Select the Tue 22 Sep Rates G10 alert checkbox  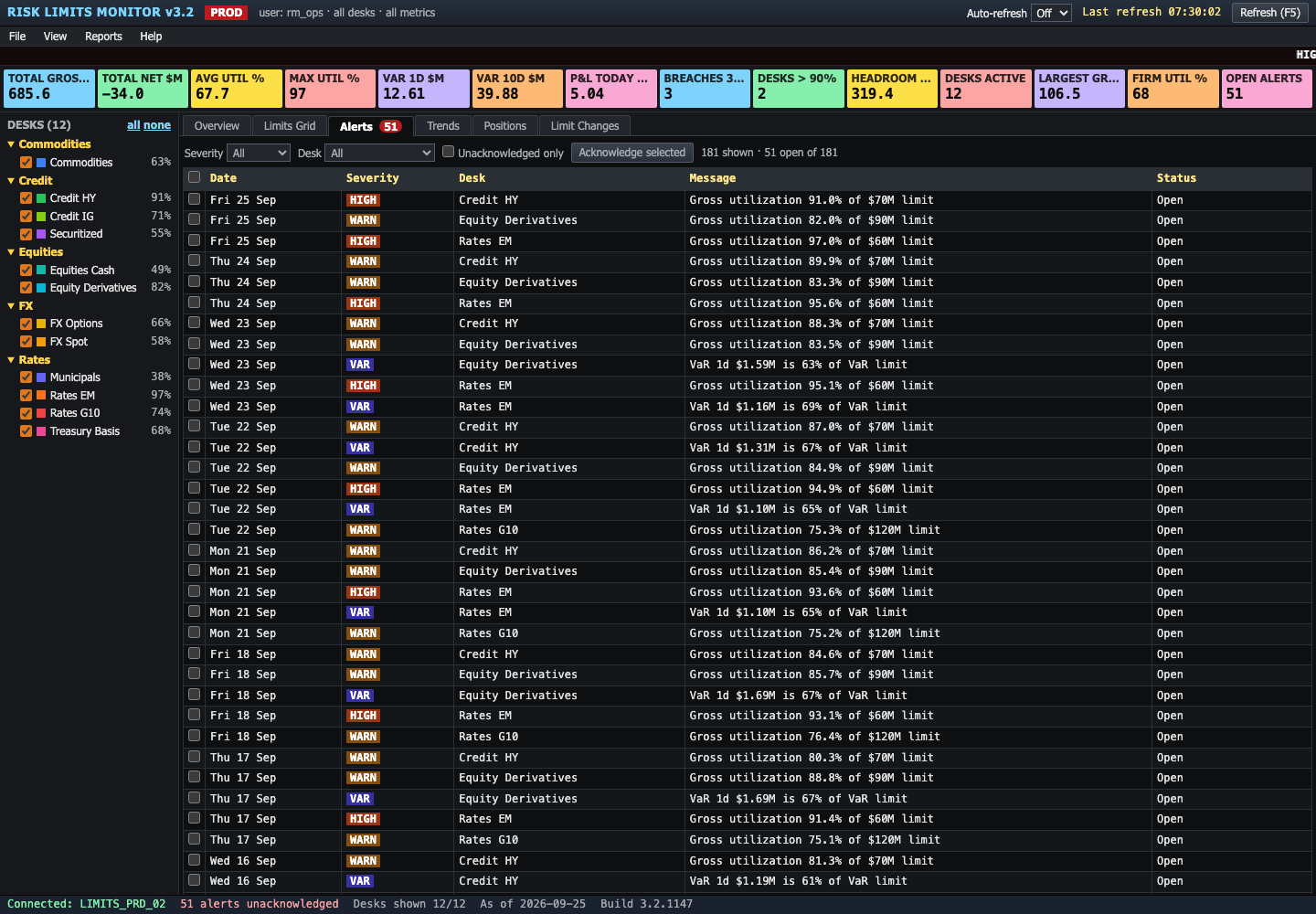(x=194, y=529)
